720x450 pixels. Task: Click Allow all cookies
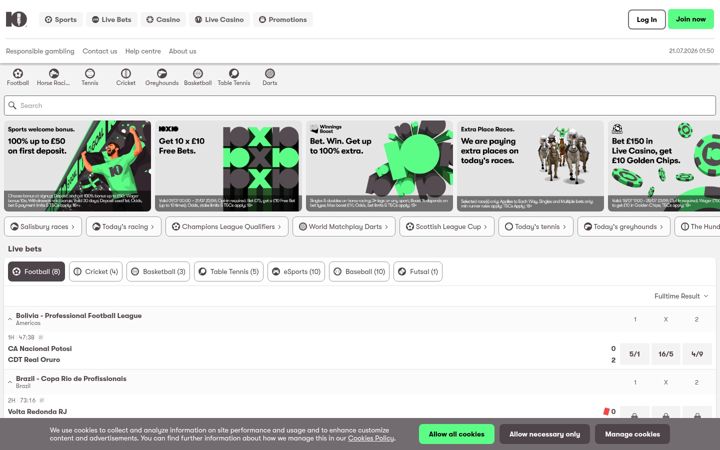click(456, 434)
